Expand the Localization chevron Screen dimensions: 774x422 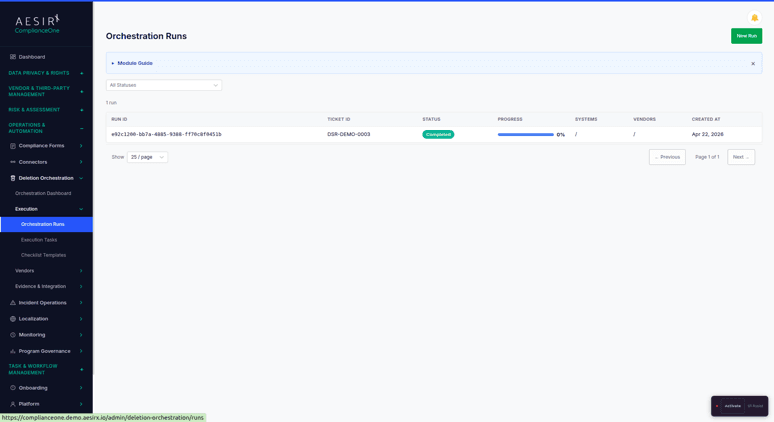(x=81, y=319)
